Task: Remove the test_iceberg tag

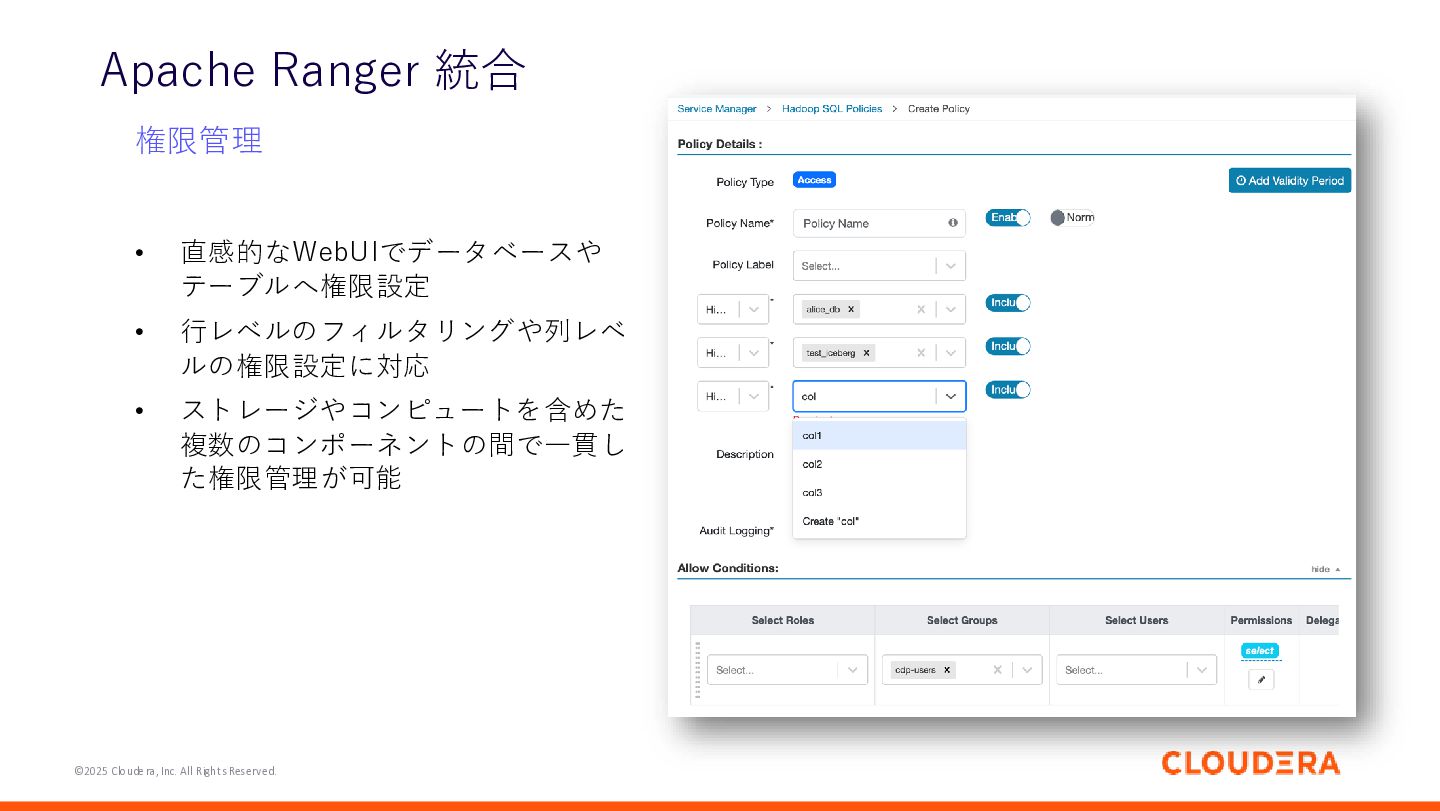Action: tap(866, 352)
